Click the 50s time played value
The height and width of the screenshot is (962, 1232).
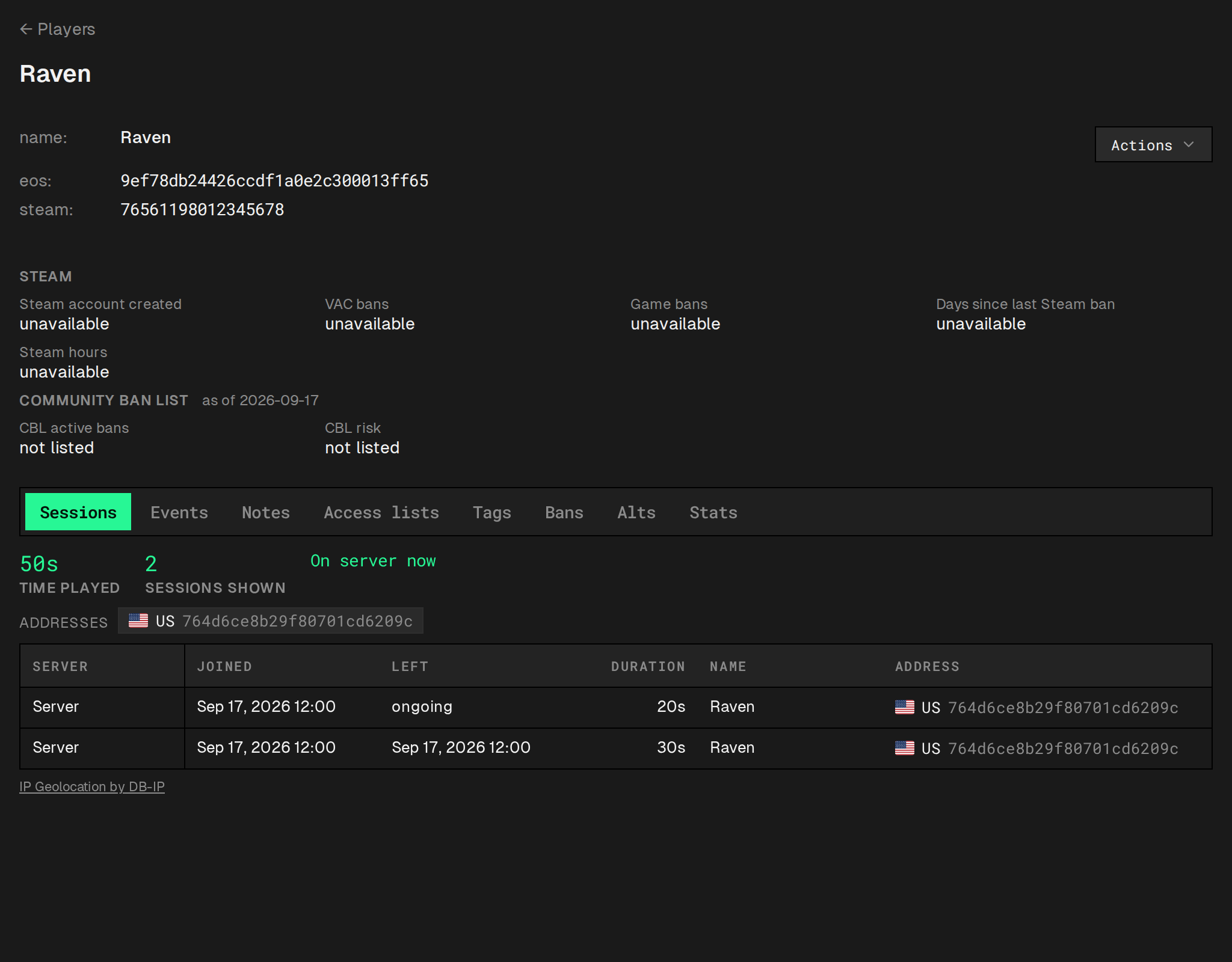(x=39, y=564)
